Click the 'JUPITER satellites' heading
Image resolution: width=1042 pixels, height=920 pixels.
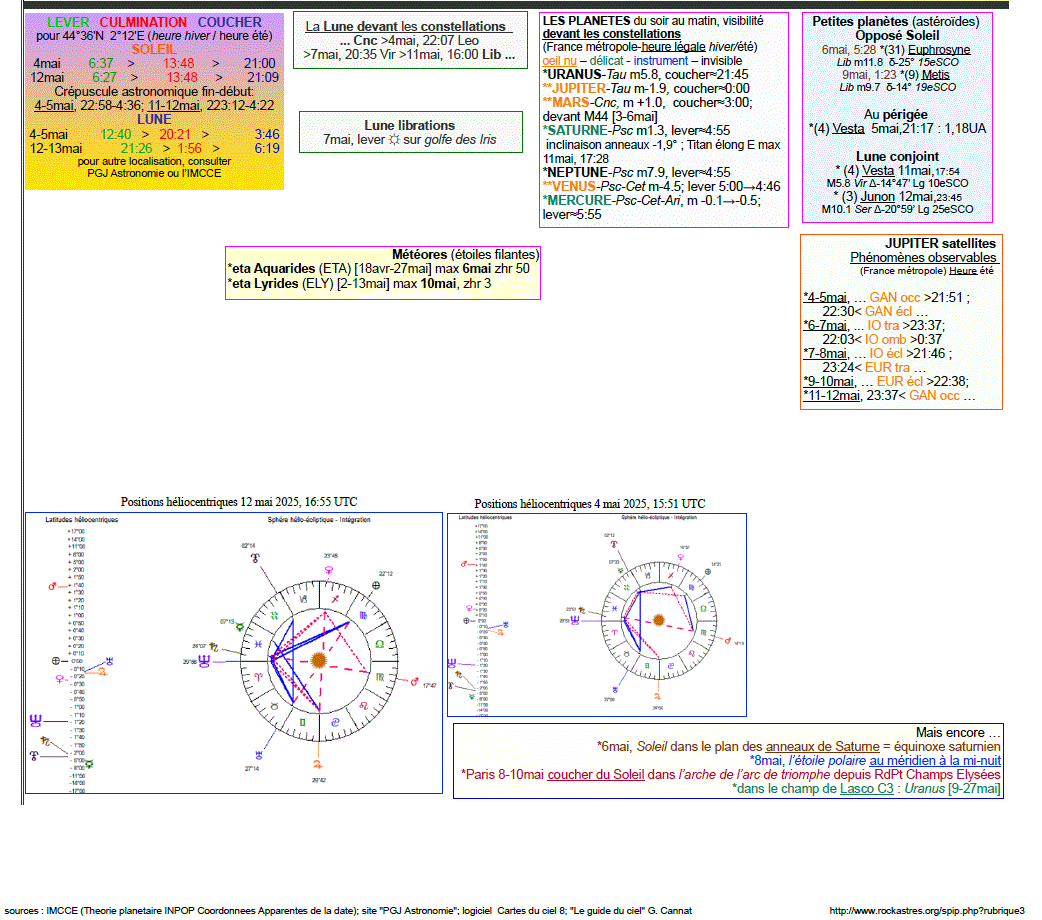point(940,244)
